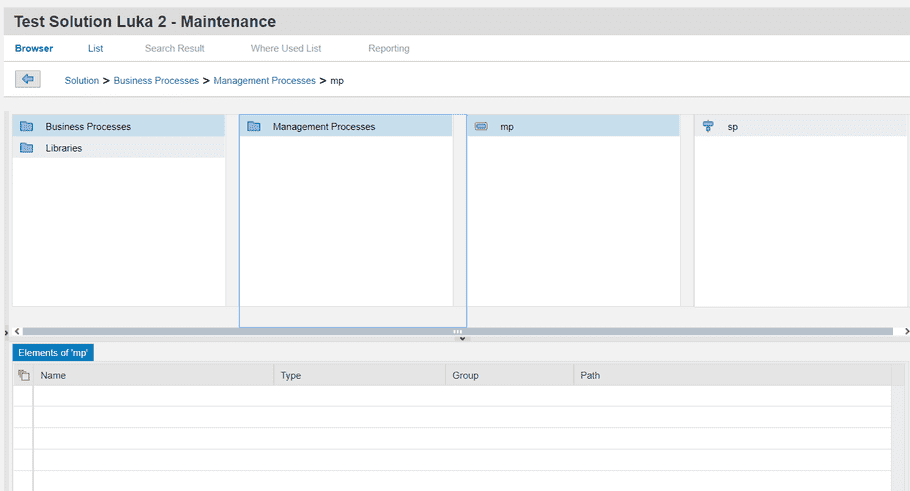Select Management Processes in second column
910x491 pixels.
tap(346, 126)
